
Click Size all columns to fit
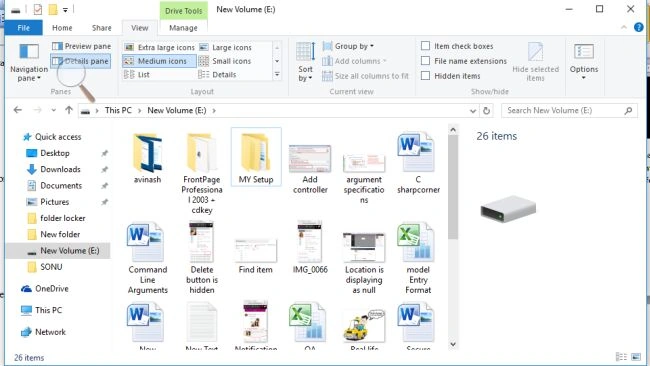coord(366,76)
